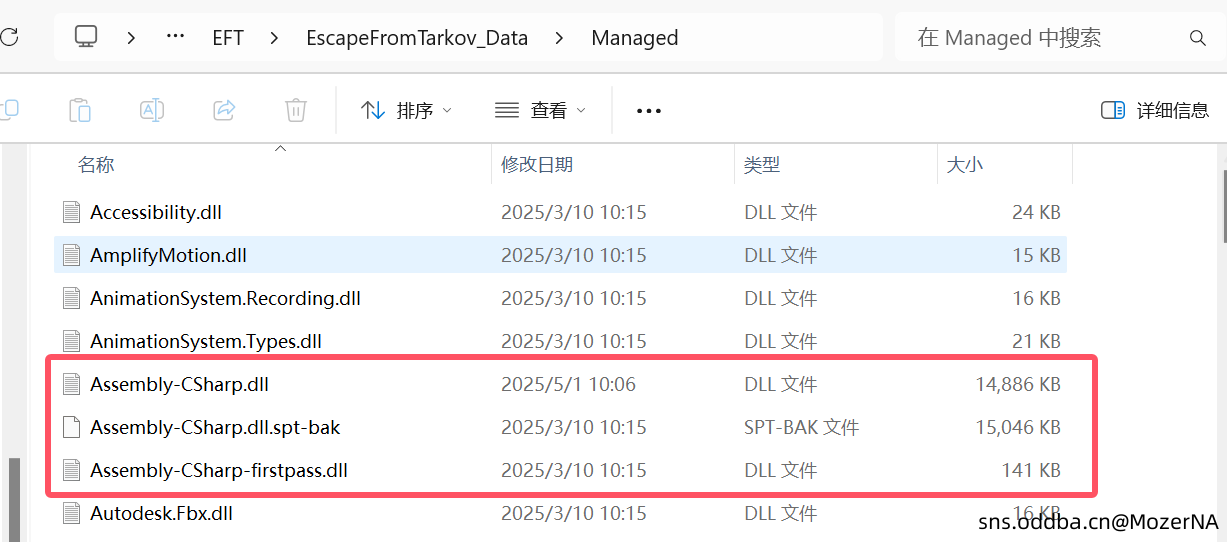The width and height of the screenshot is (1227, 542).
Task: Sort by the Size (大小) column header
Action: tap(965, 165)
